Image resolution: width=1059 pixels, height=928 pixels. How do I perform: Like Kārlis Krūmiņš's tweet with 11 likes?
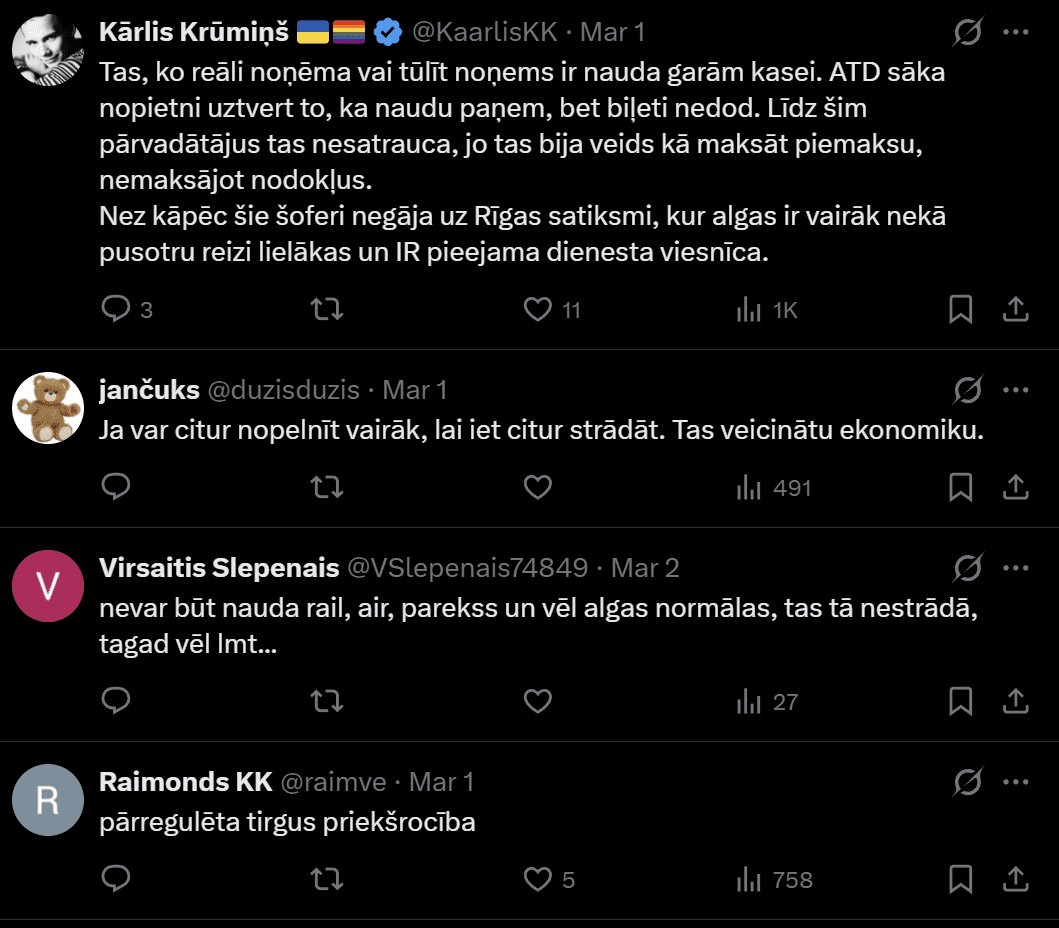(538, 309)
